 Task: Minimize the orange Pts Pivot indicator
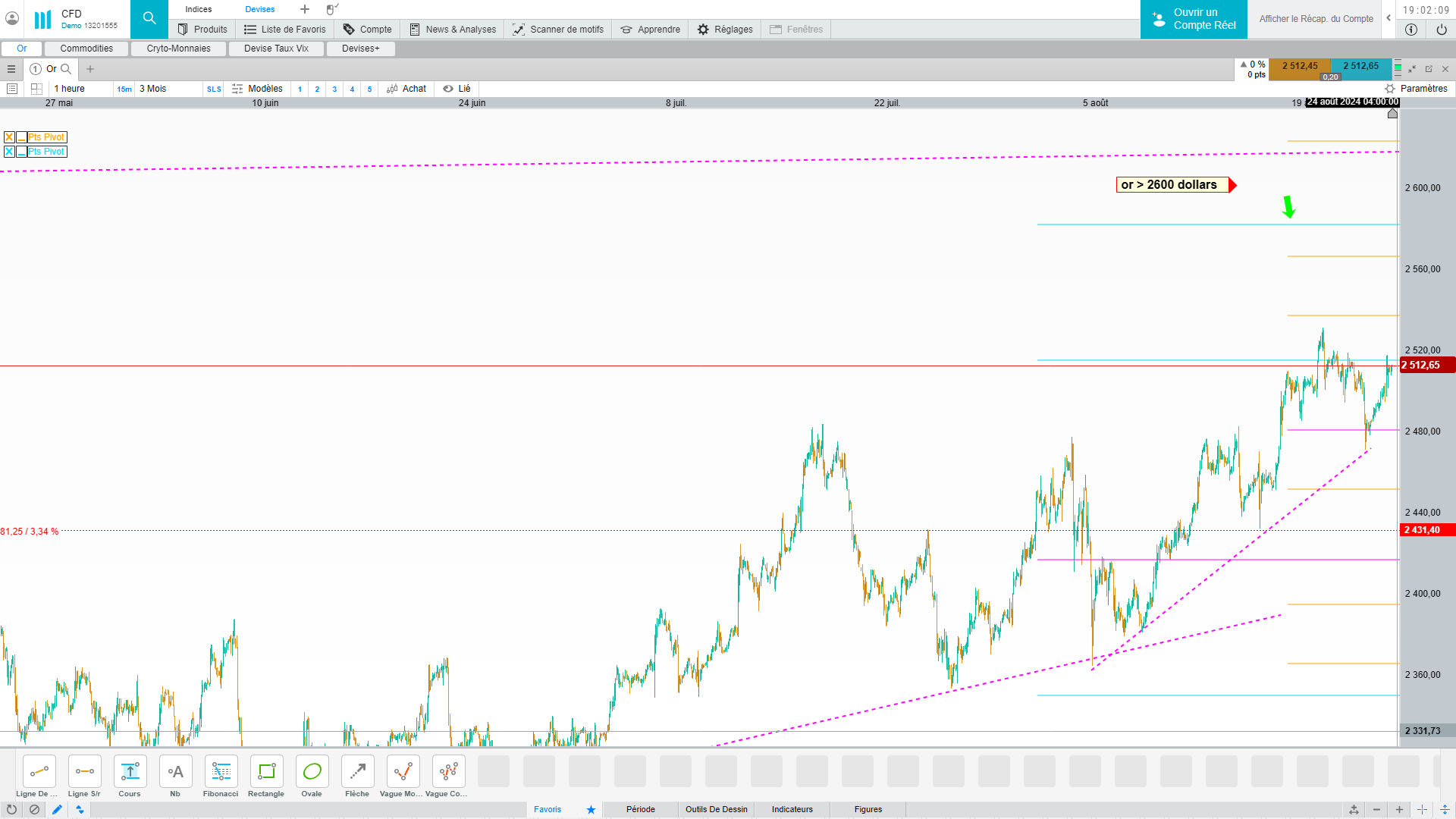click(21, 137)
